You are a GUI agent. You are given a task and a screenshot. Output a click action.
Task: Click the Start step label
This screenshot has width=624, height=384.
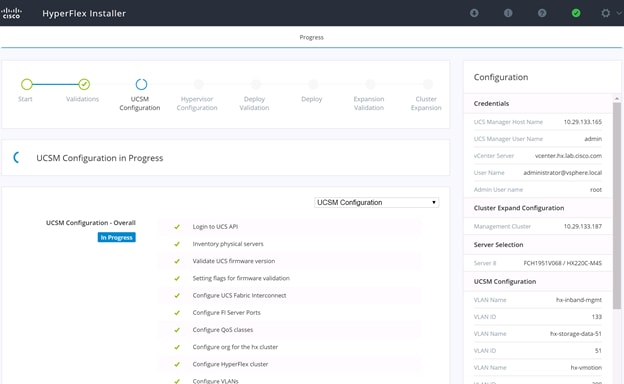(25, 99)
